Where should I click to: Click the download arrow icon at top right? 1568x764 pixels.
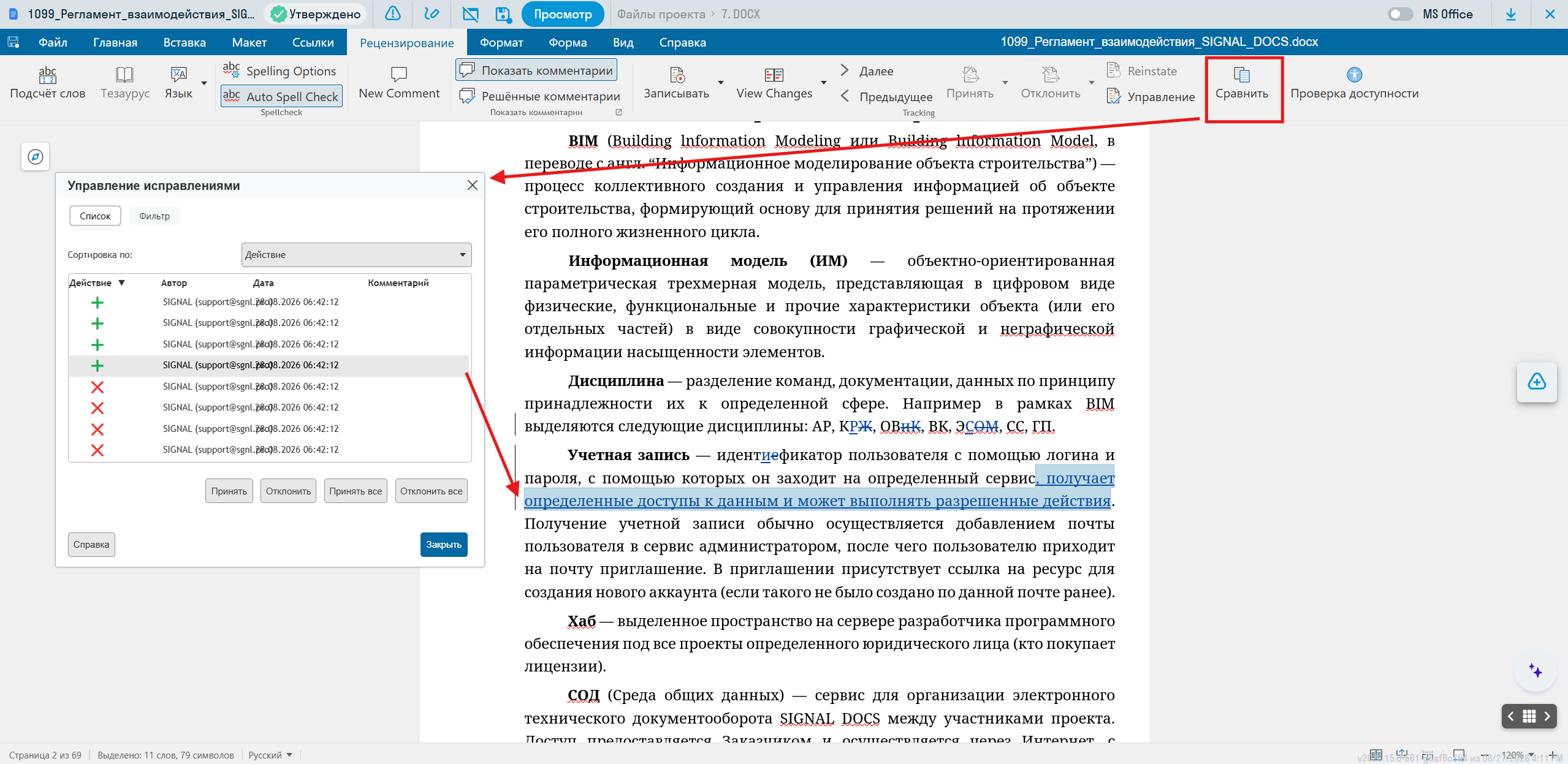click(x=1511, y=13)
